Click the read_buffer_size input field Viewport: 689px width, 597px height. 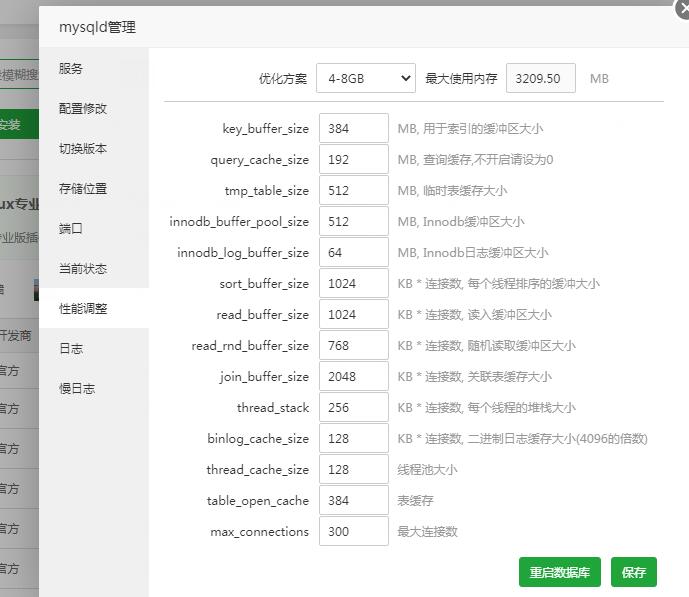[354, 314]
